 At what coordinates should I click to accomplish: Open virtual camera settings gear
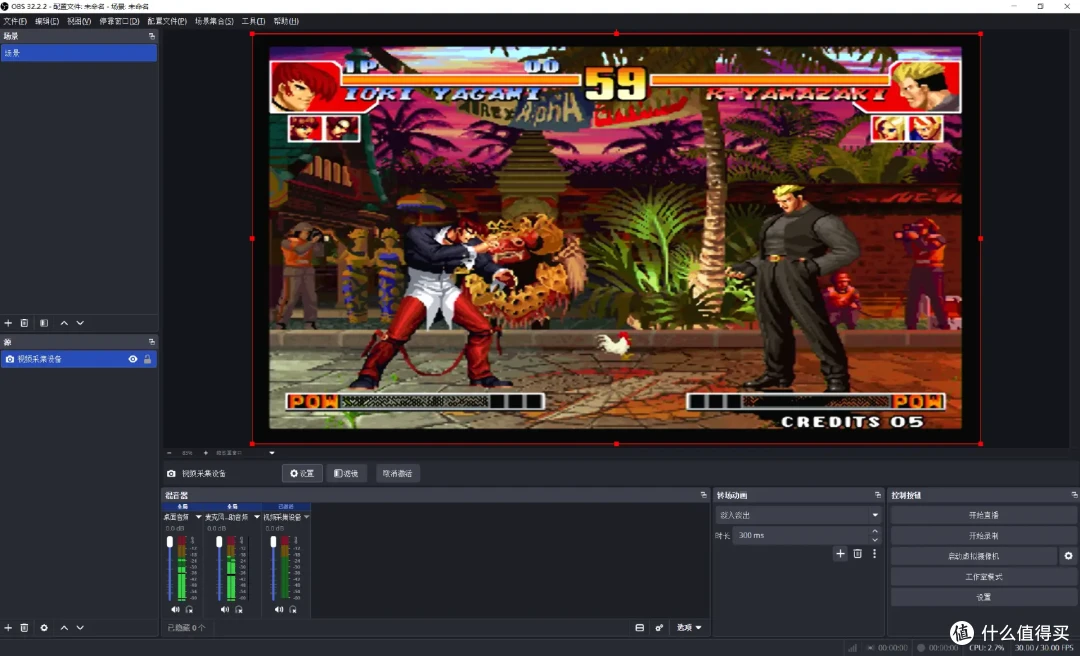point(1068,555)
